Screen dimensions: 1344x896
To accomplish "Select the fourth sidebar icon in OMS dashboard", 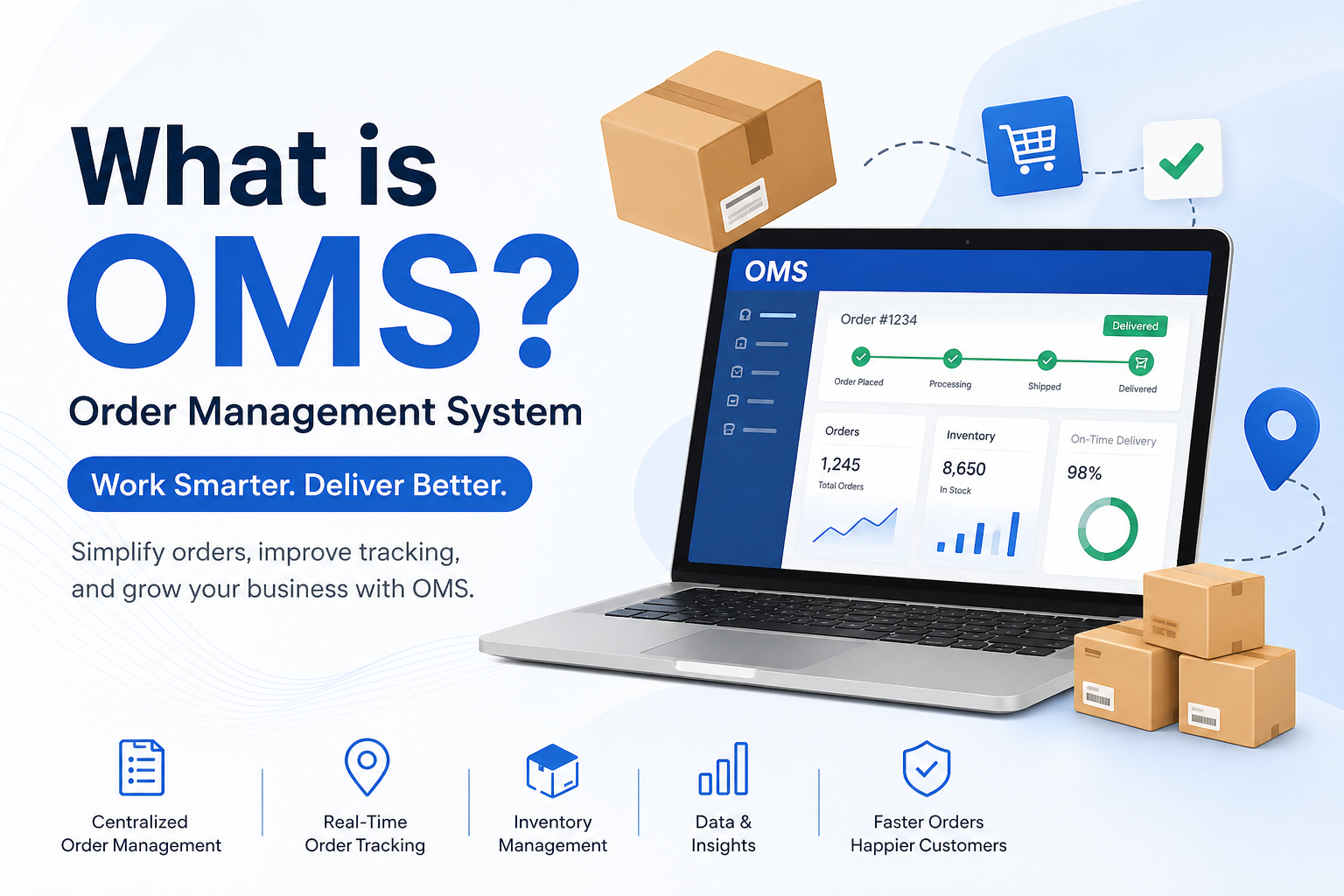I will (733, 401).
